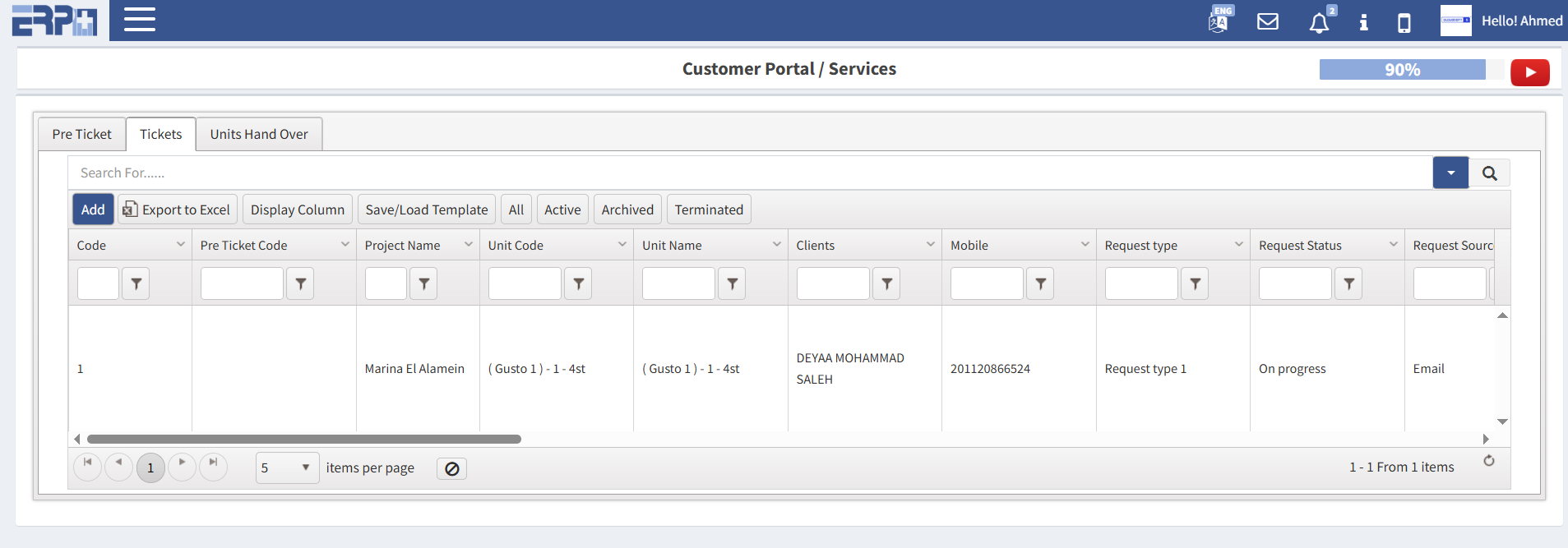Viewport: 1568px width, 548px height.
Task: Show Archived tickets filter
Action: pos(627,210)
